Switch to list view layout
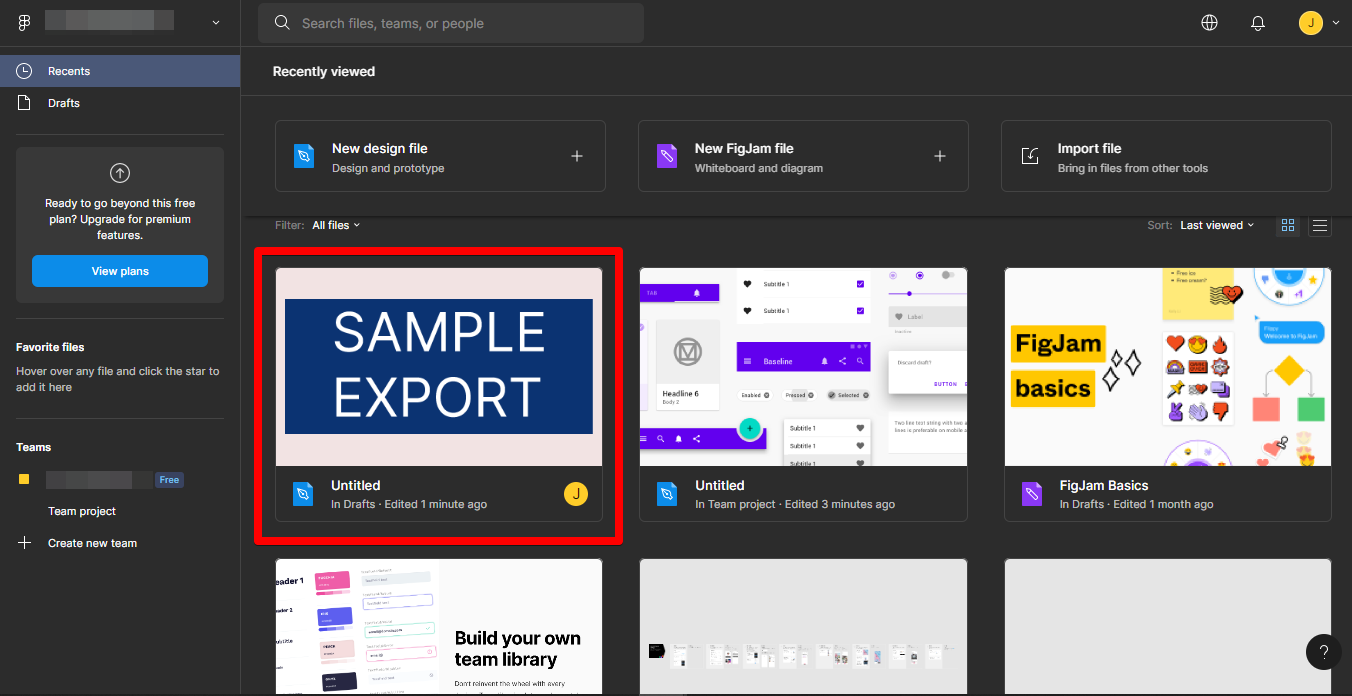Image resolution: width=1352 pixels, height=696 pixels. tap(1320, 225)
